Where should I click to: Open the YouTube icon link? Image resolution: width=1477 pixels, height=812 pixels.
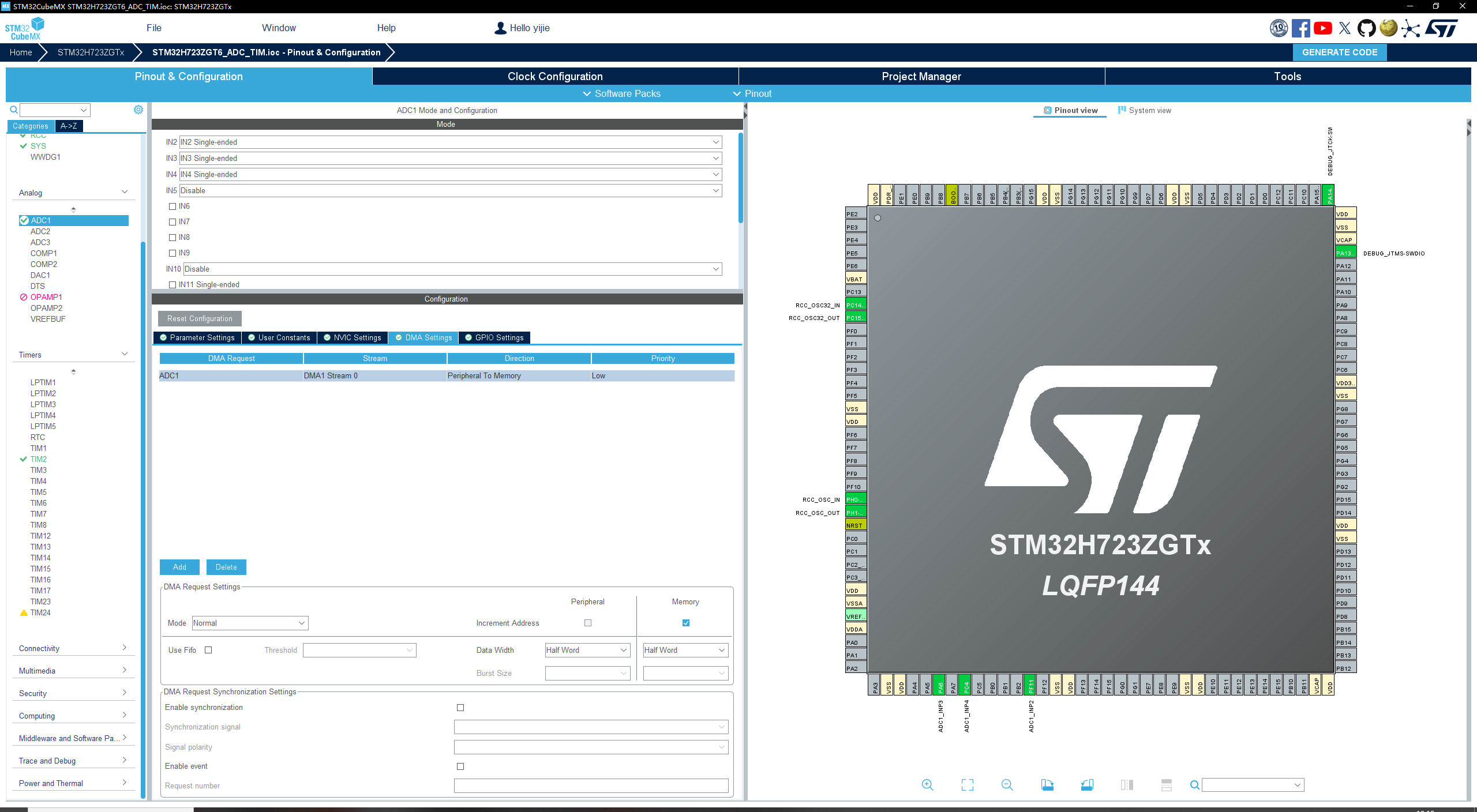click(1323, 28)
